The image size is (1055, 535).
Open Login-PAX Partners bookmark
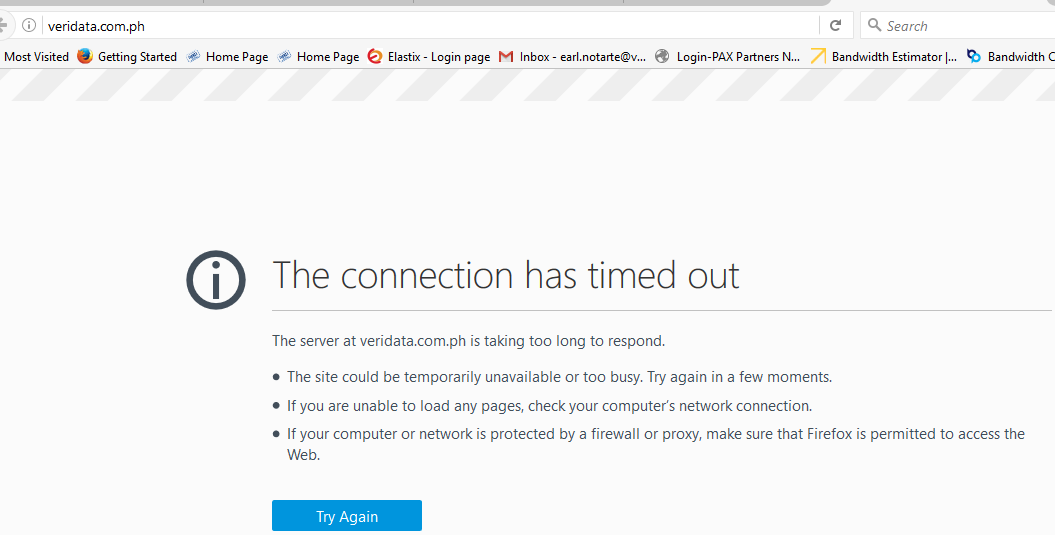click(x=728, y=57)
